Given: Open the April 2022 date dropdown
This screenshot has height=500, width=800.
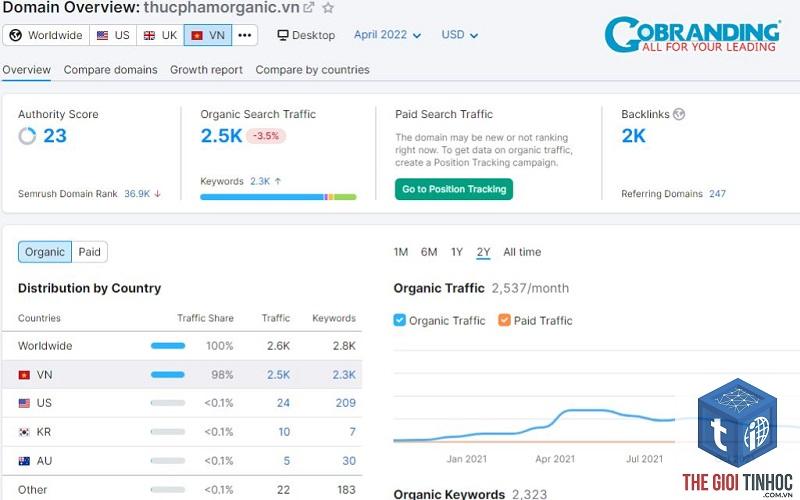Looking at the screenshot, I should point(387,35).
